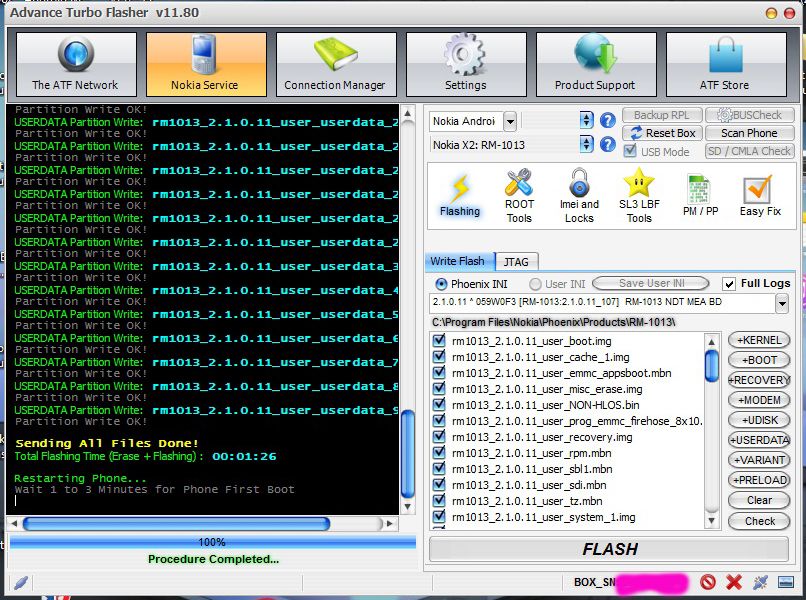
Task: Open ROOT Tools
Action: point(519,194)
